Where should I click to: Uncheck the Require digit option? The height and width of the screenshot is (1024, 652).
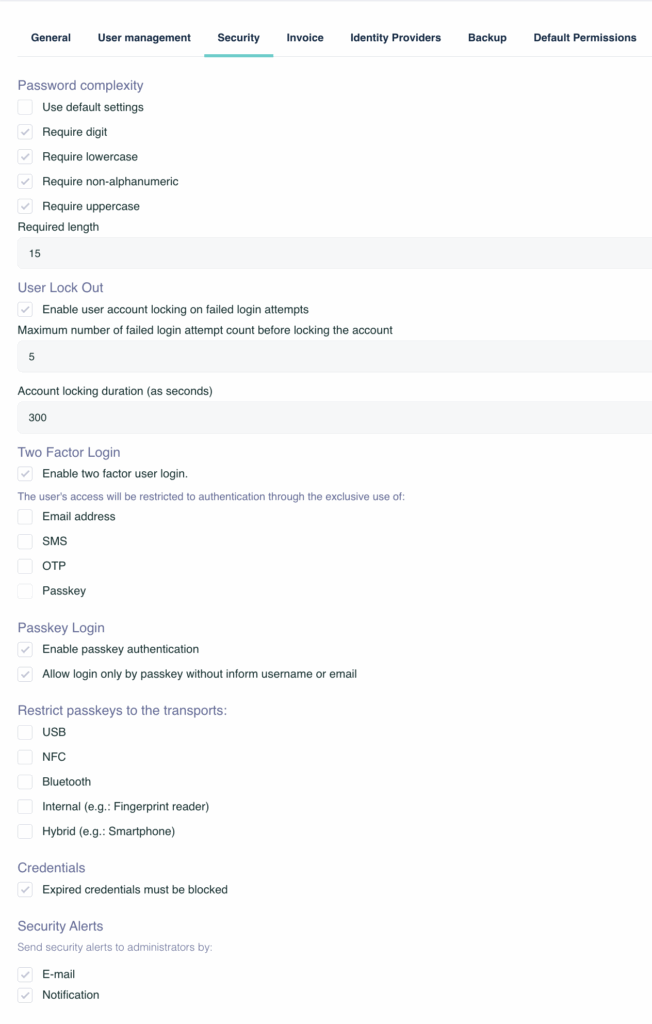pyautogui.click(x=26, y=132)
